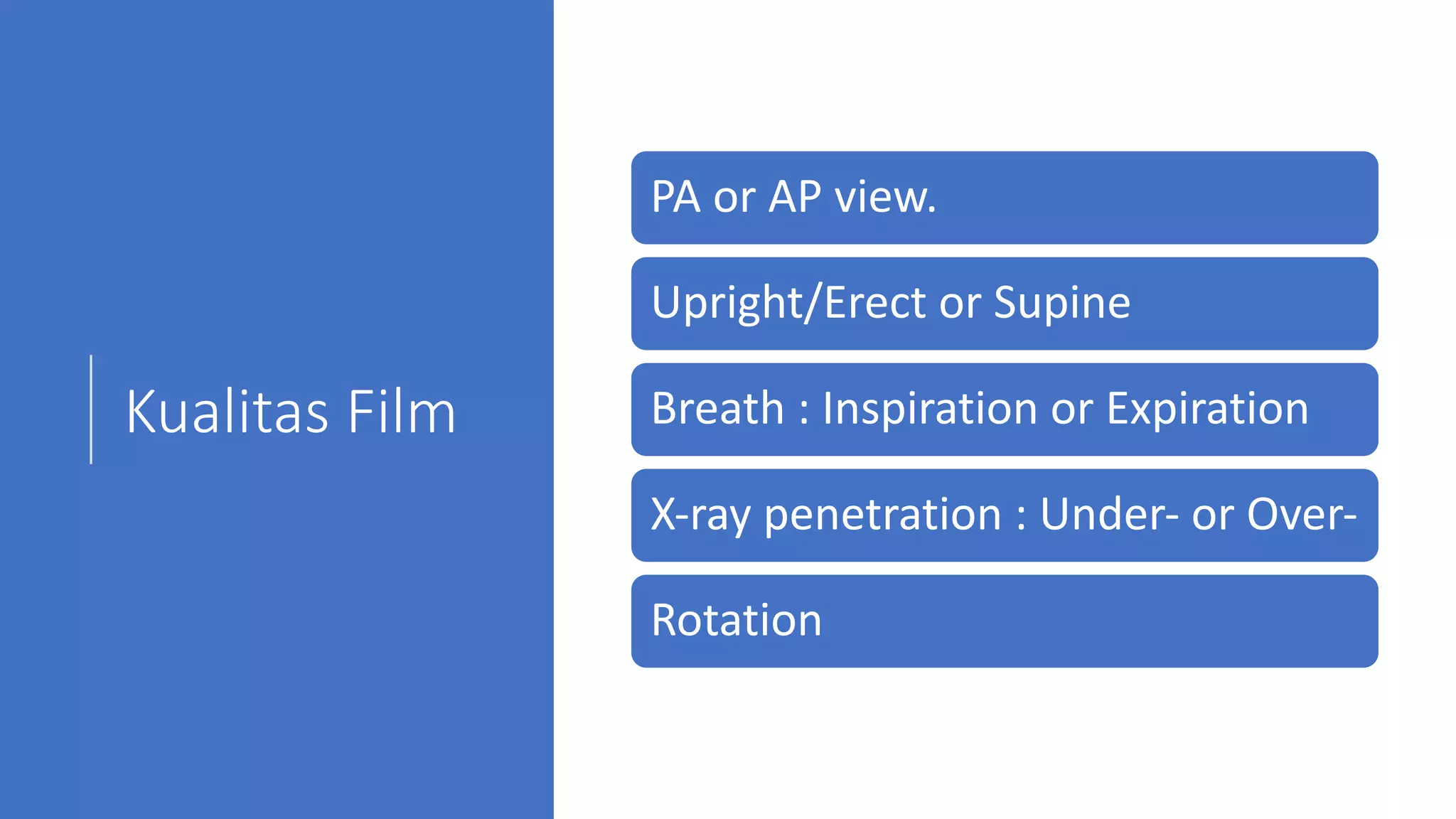1456x819 pixels.
Task: Click the word 'X-ray' in the fourth box
Action: [701, 515]
